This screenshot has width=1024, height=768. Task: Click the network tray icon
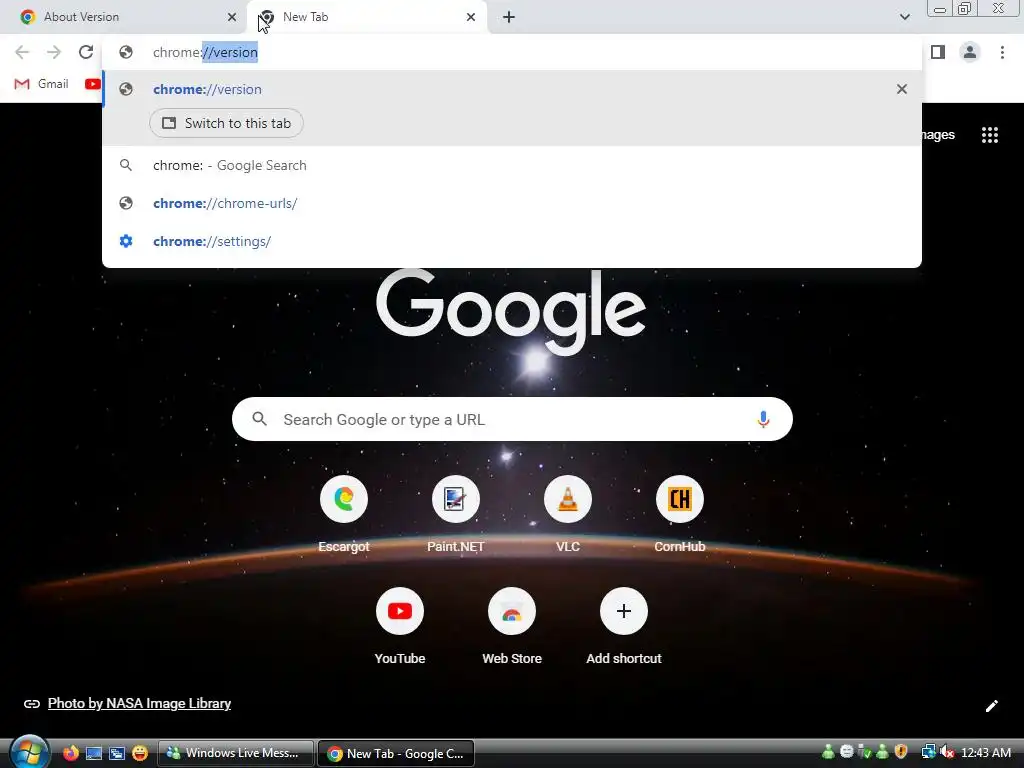pyautogui.click(x=928, y=752)
